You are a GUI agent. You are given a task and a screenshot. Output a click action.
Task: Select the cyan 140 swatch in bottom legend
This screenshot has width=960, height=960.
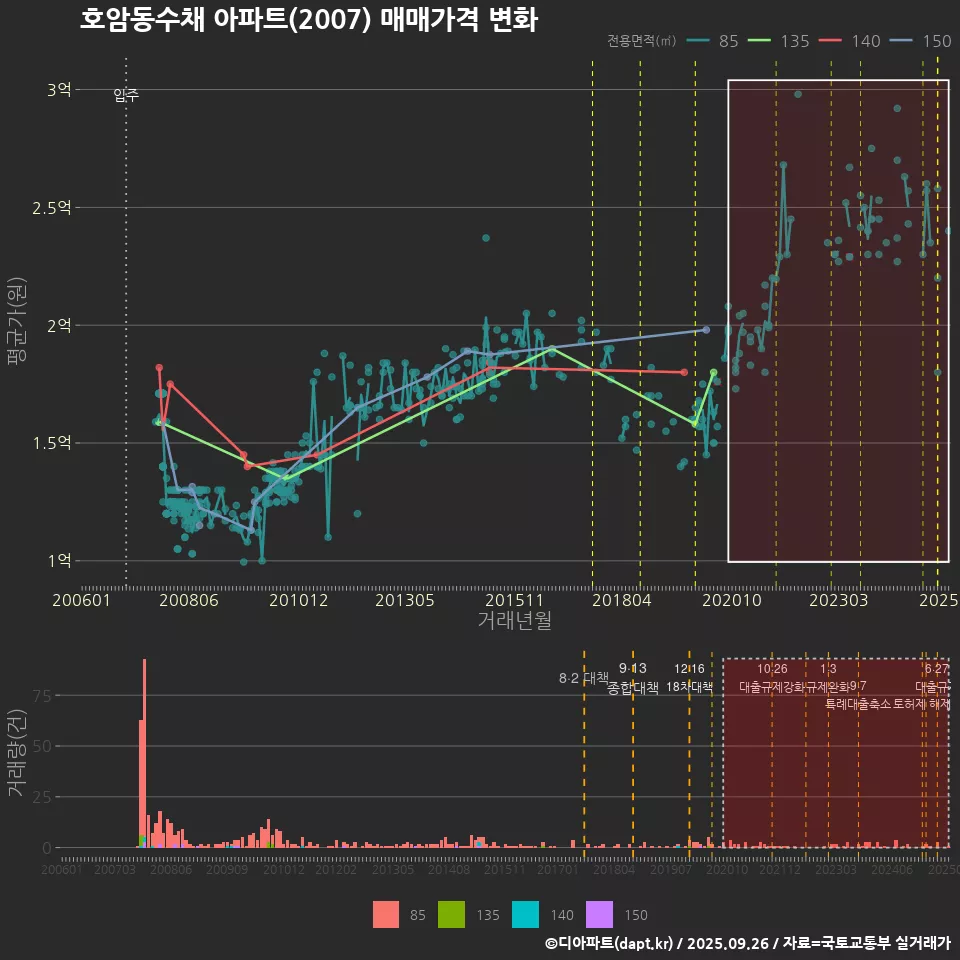click(x=525, y=914)
